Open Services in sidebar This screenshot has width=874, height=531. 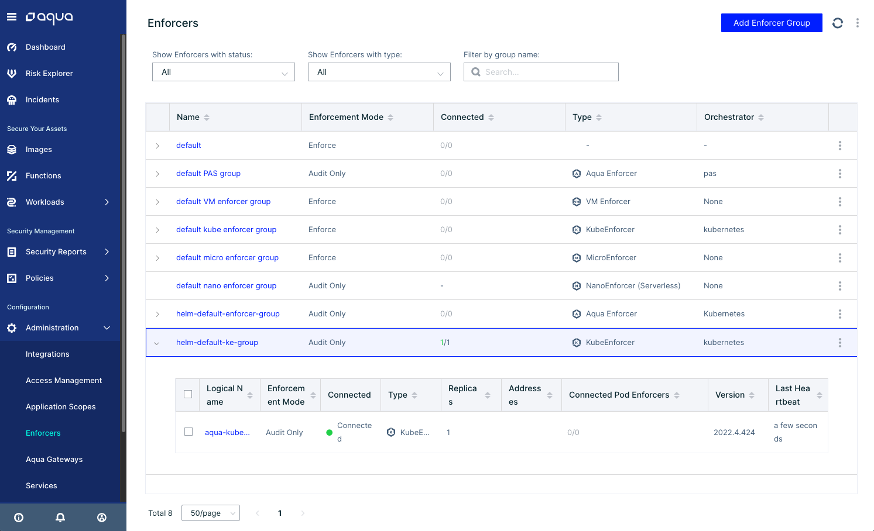point(41,486)
